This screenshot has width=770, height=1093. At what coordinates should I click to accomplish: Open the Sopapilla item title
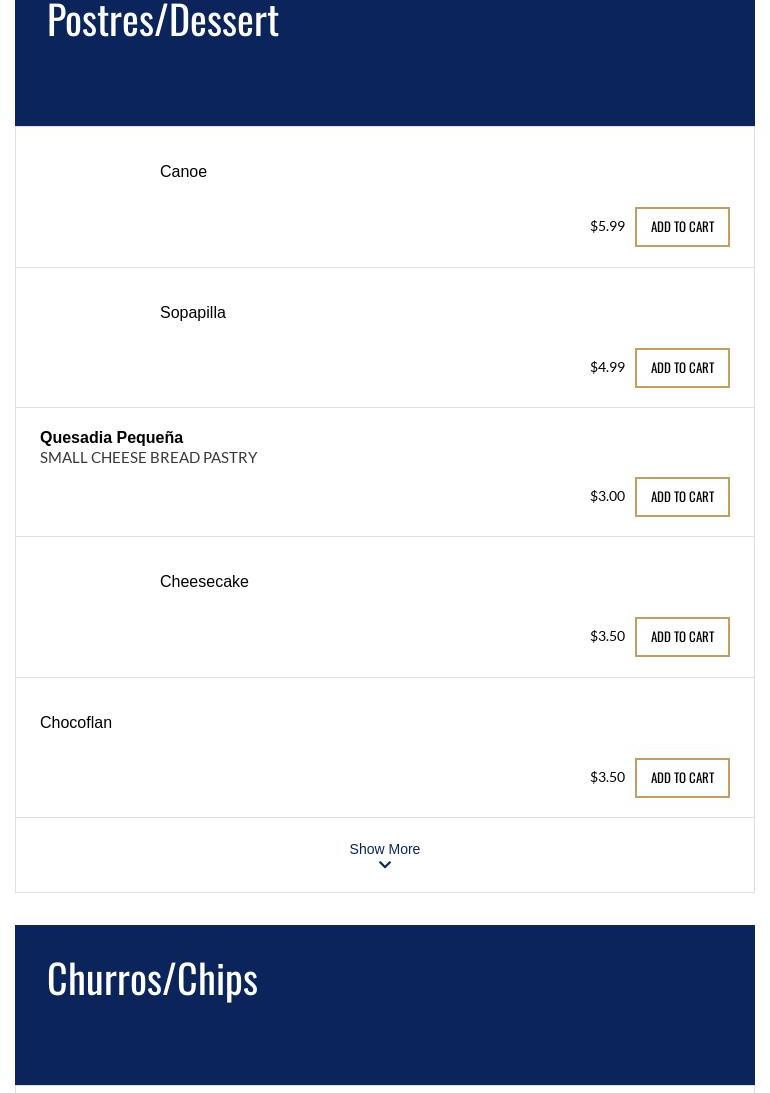(x=193, y=313)
